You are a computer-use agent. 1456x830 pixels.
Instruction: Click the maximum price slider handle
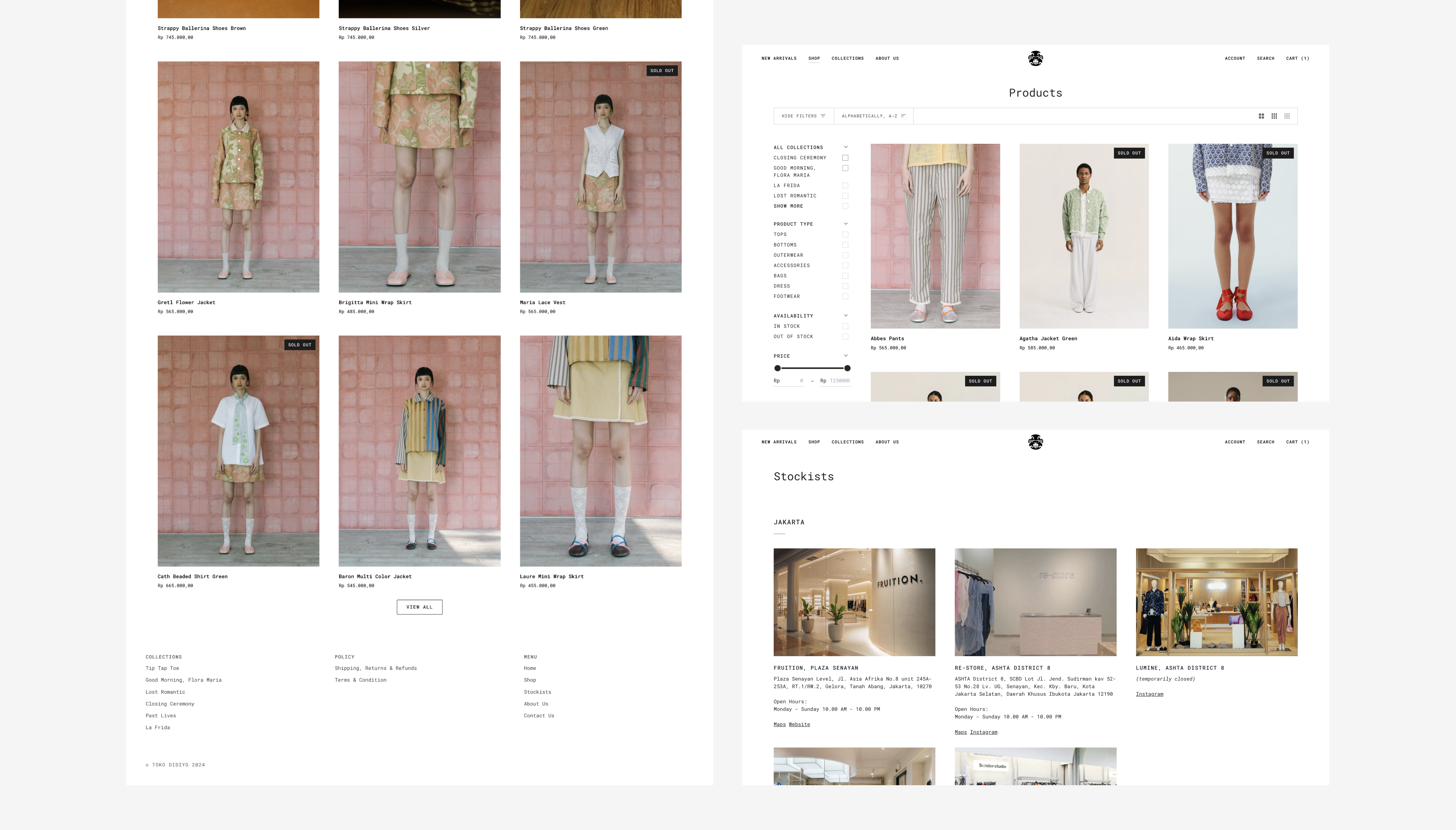point(847,368)
